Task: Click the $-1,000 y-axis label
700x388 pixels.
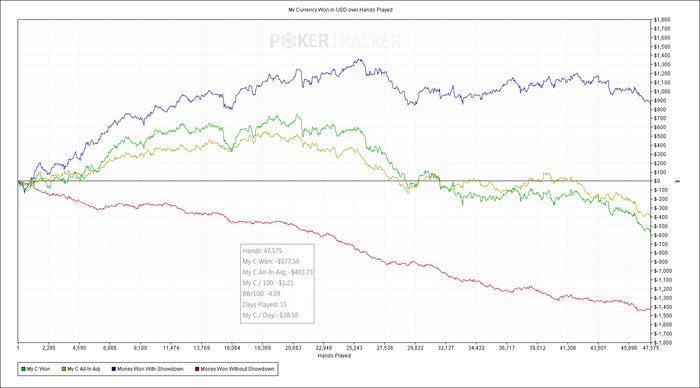Action: click(662, 271)
